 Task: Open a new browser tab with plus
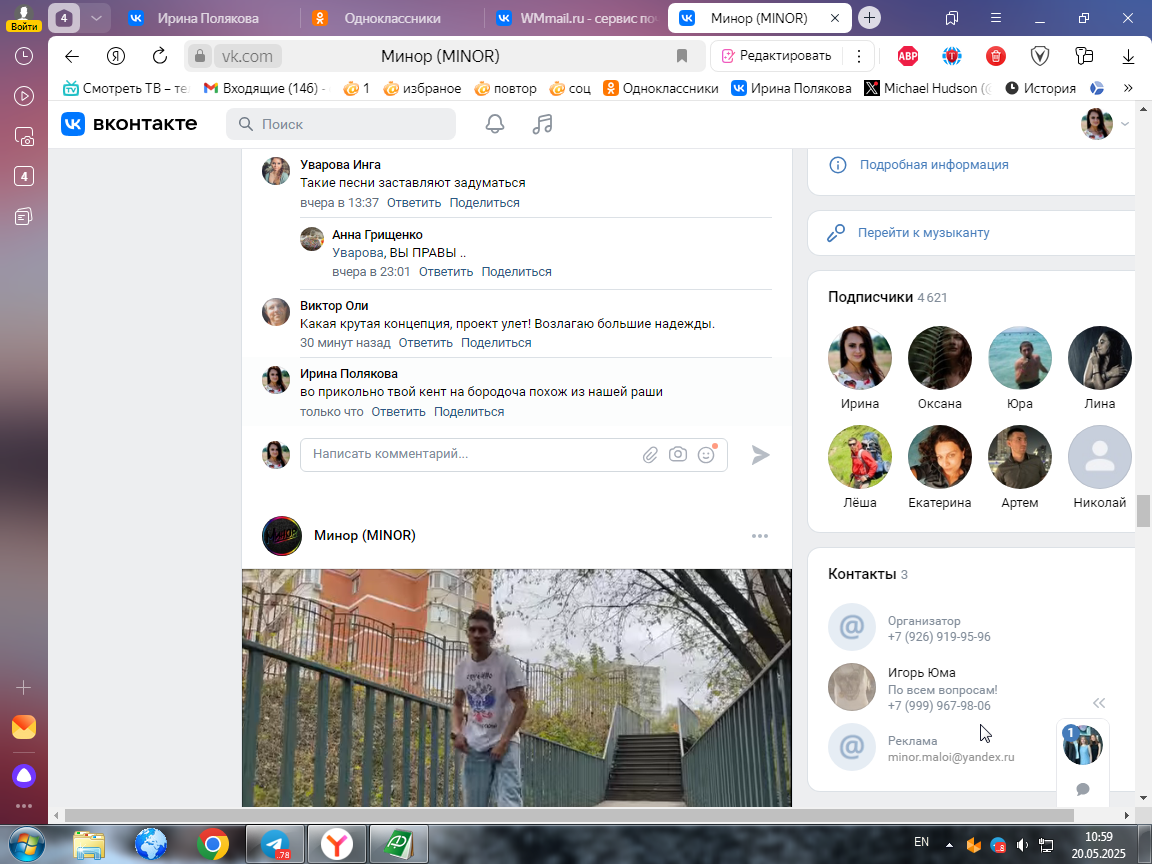click(x=869, y=18)
